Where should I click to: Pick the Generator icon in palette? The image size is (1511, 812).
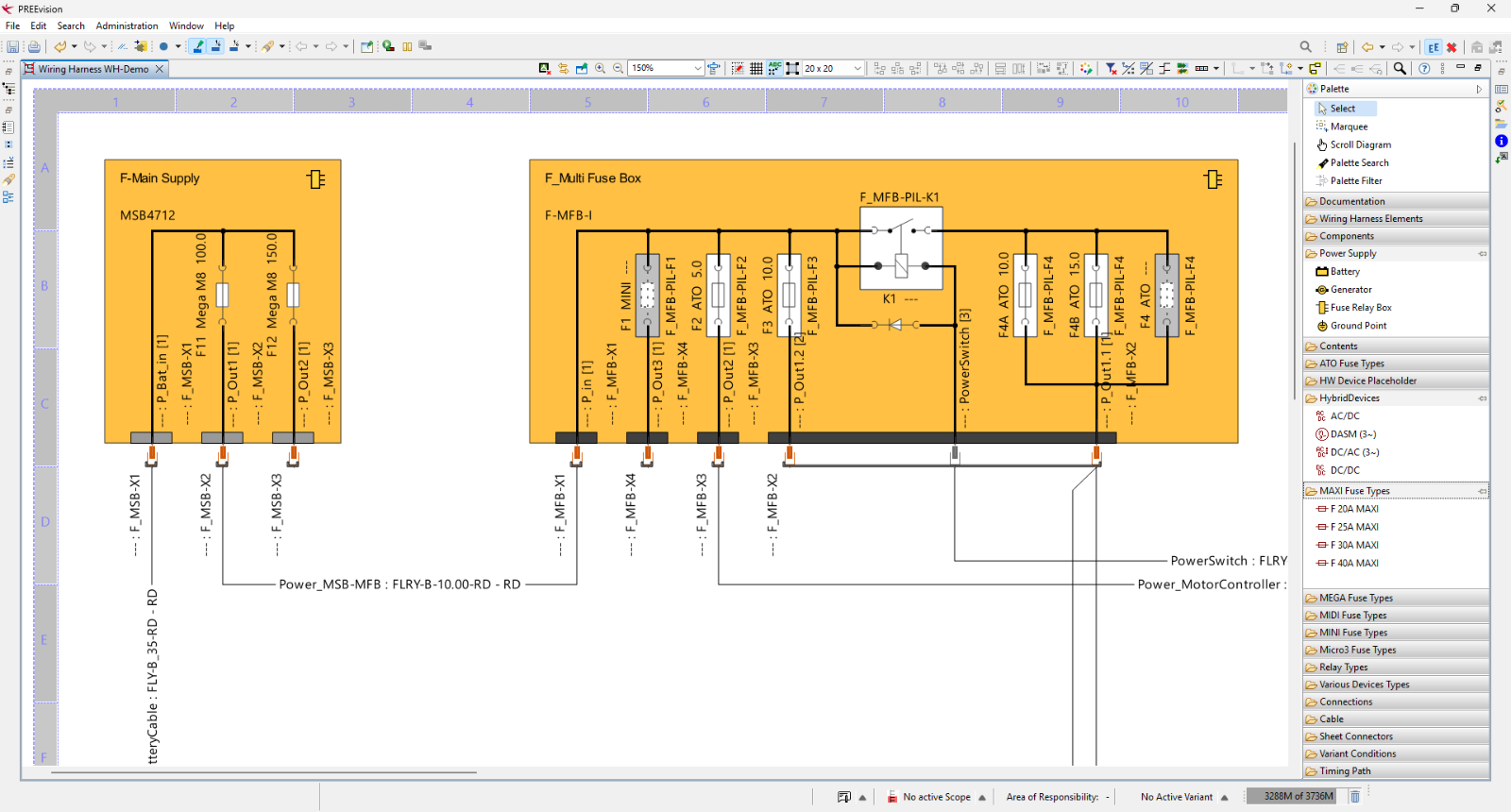[1322, 290]
